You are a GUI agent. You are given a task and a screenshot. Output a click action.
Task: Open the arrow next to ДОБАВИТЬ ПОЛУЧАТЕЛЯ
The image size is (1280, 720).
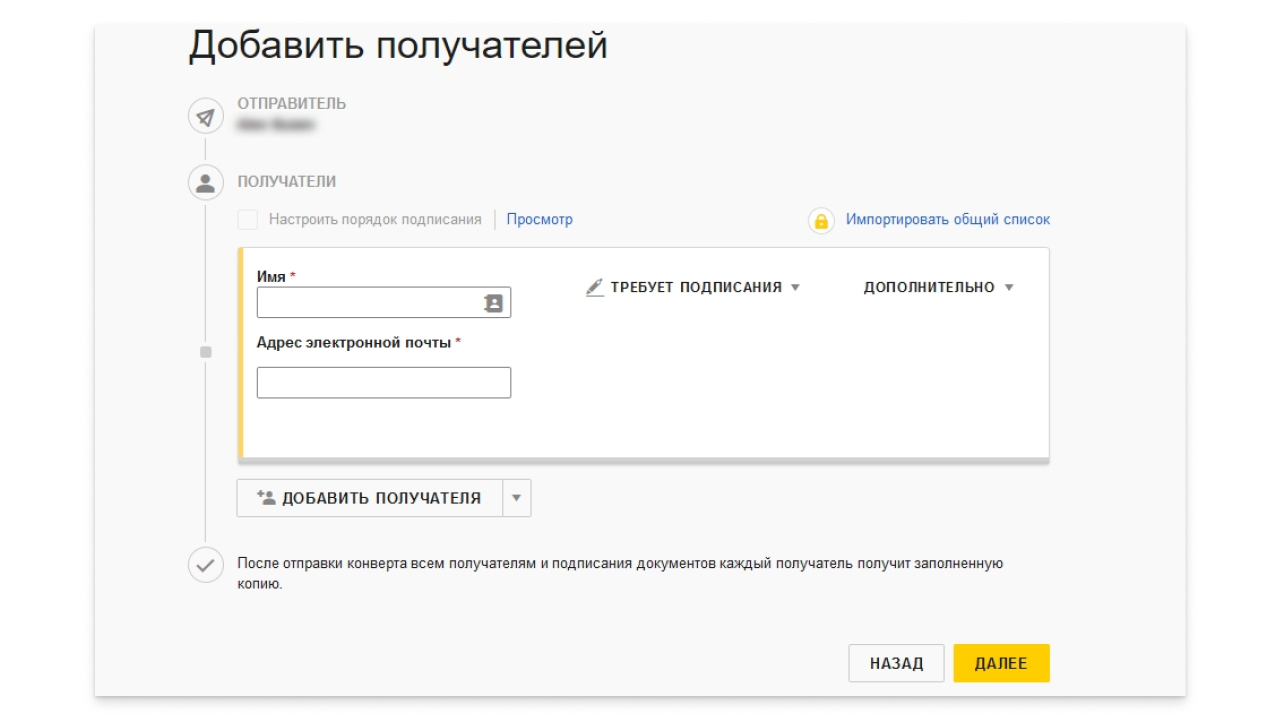[x=517, y=496]
